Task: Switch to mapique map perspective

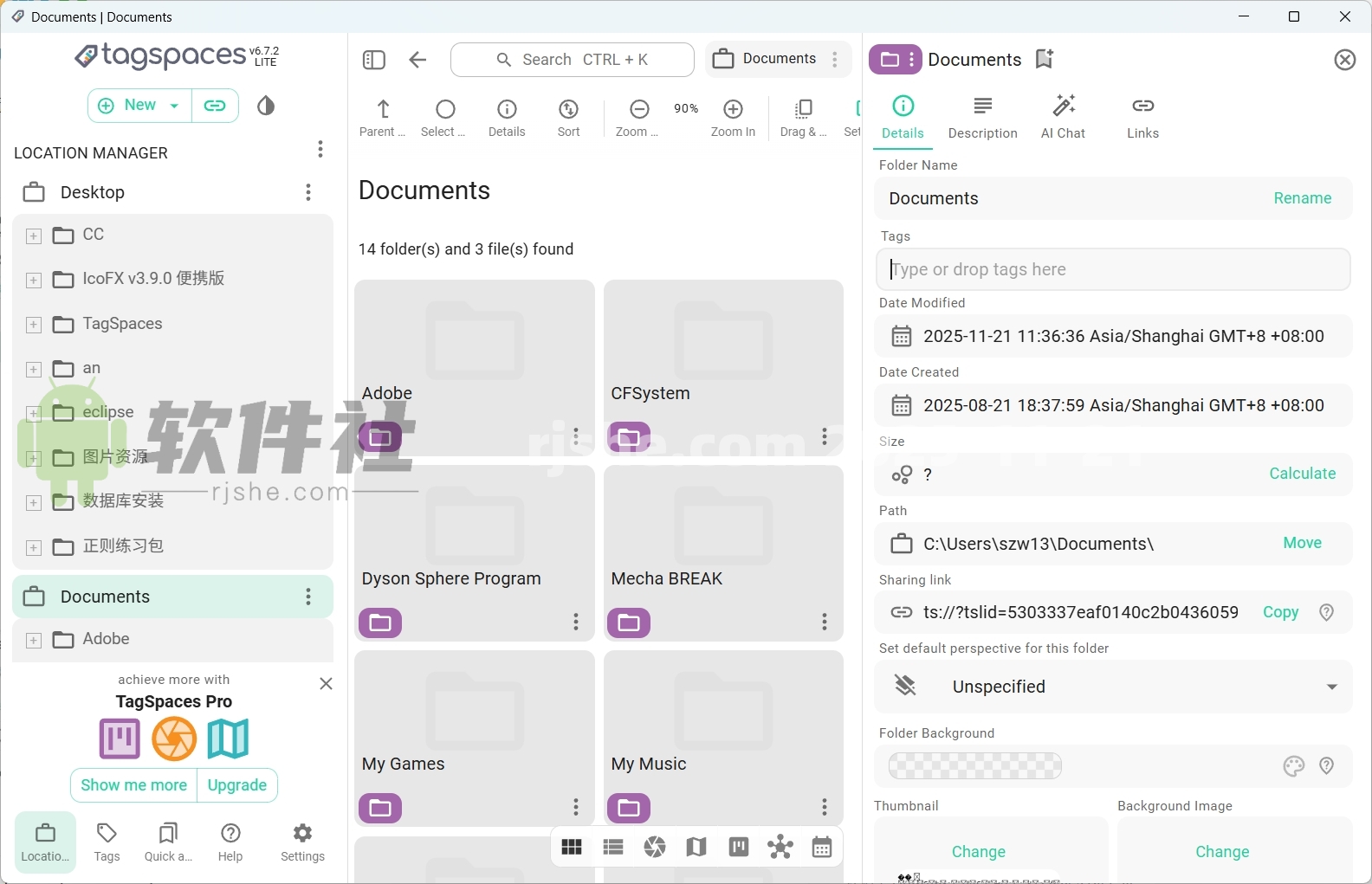Action: pyautogui.click(x=696, y=847)
